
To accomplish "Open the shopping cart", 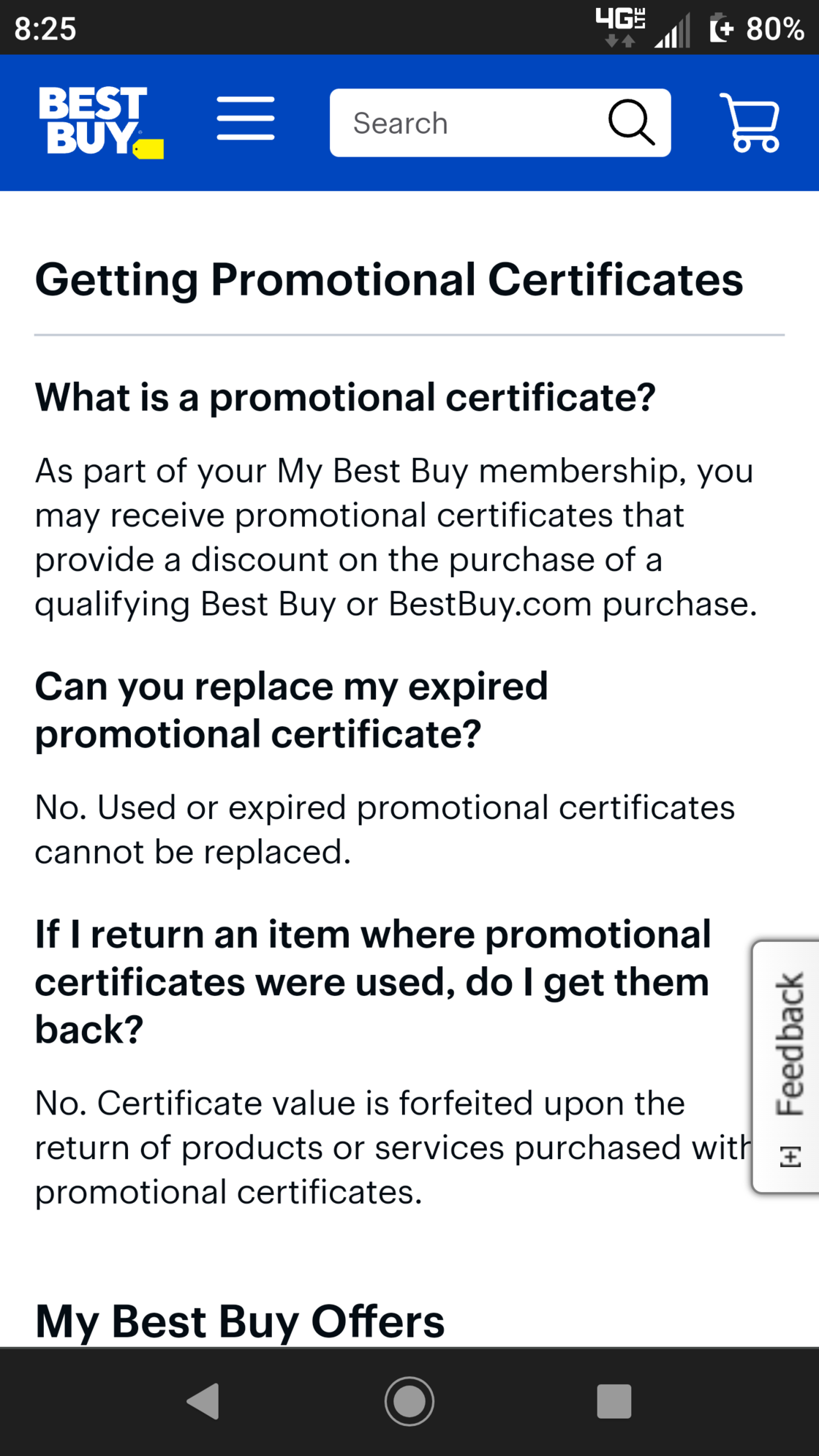I will [x=750, y=122].
